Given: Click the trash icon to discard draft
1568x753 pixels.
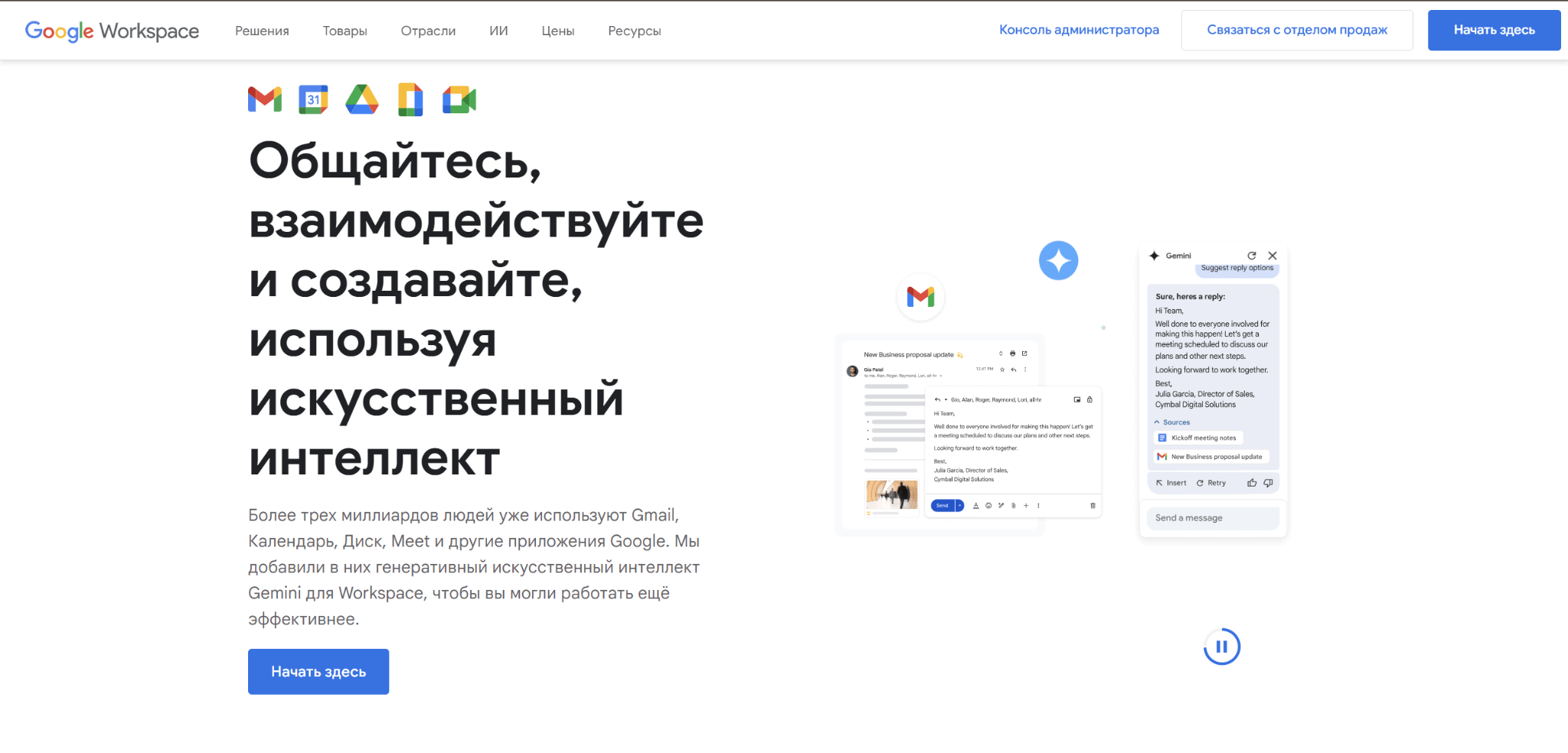Looking at the screenshot, I should pyautogui.click(x=1093, y=506).
